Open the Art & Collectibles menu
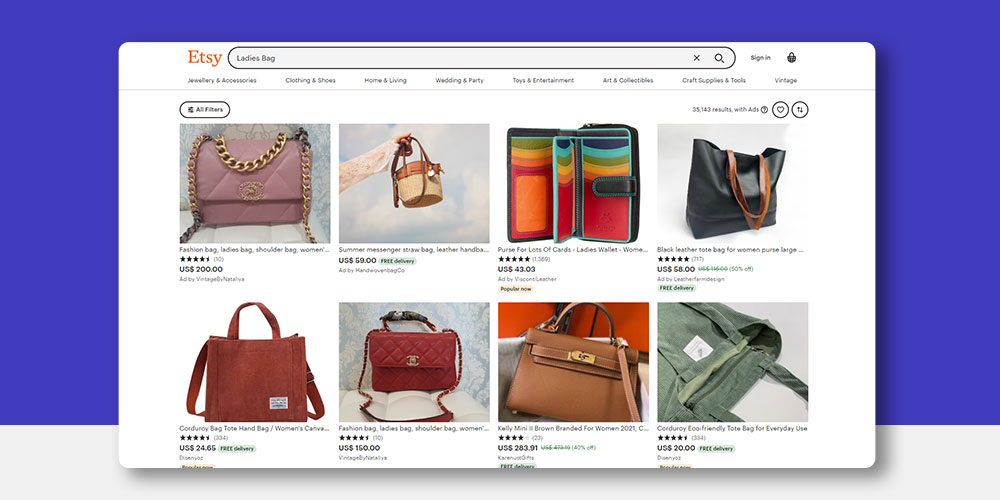Screen dimensions: 1000x500 point(628,80)
